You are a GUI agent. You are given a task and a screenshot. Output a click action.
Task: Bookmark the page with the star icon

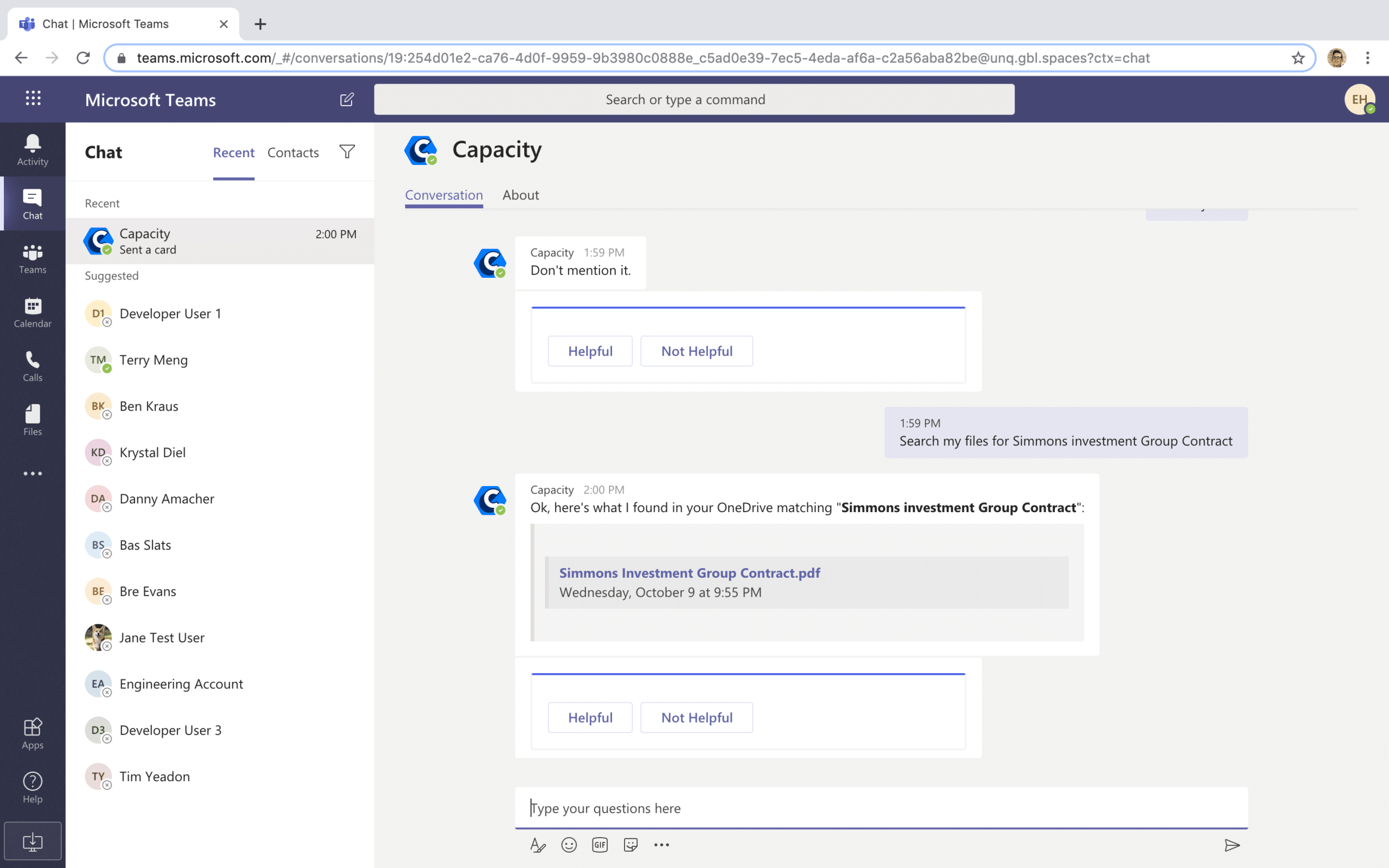click(1298, 58)
